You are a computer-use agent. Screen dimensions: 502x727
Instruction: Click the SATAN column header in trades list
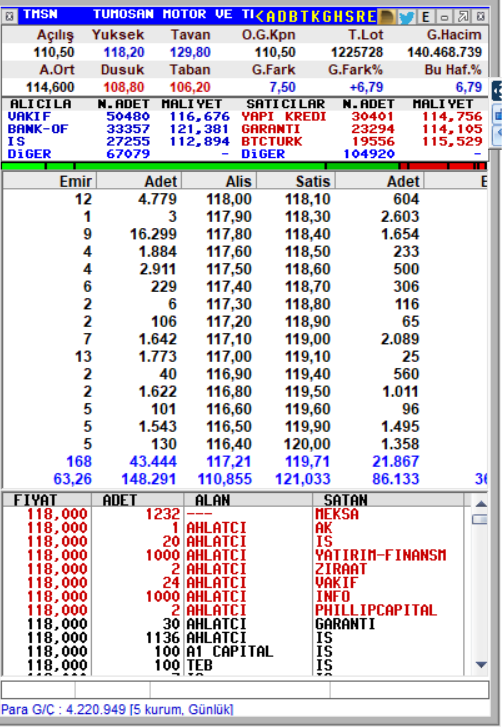pos(388,500)
